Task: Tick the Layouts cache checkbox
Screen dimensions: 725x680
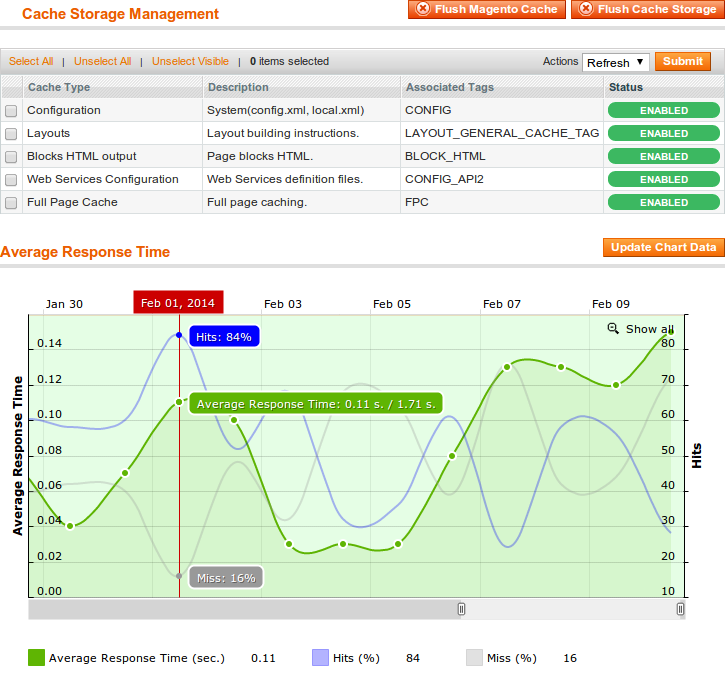Action: click(11, 134)
